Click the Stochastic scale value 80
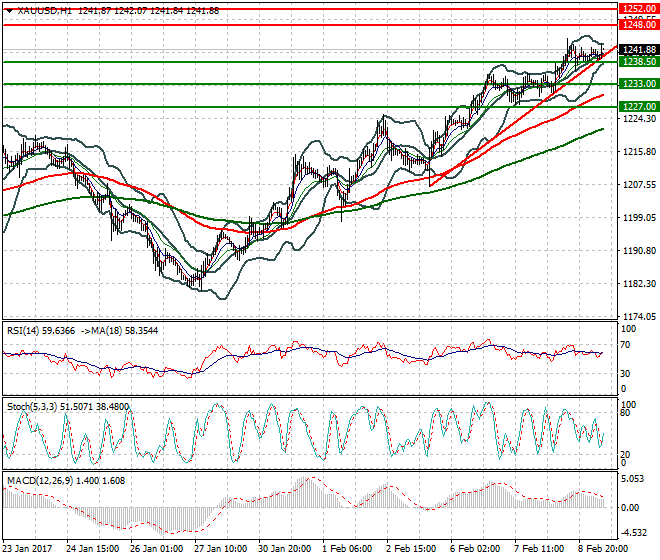Image resolution: width=660 pixels, height=560 pixels. coord(625,413)
